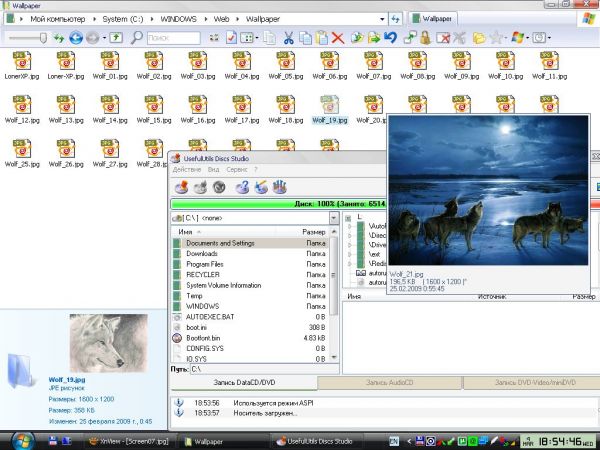Image resolution: width=600 pixels, height=450 pixels.
Task: Click the padlock icon in explorer toolbar
Action: [x=424, y=38]
